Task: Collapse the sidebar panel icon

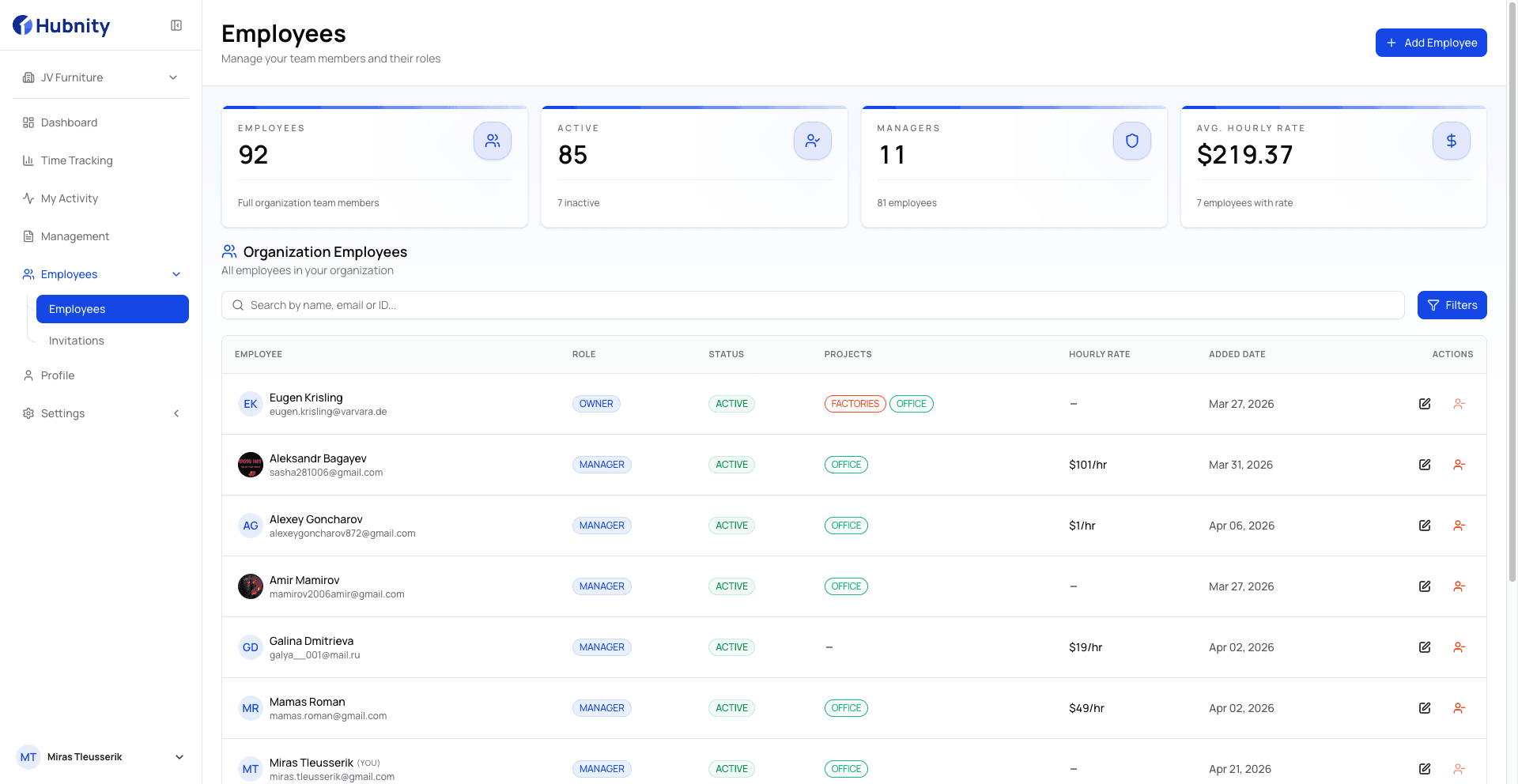Action: point(176,25)
